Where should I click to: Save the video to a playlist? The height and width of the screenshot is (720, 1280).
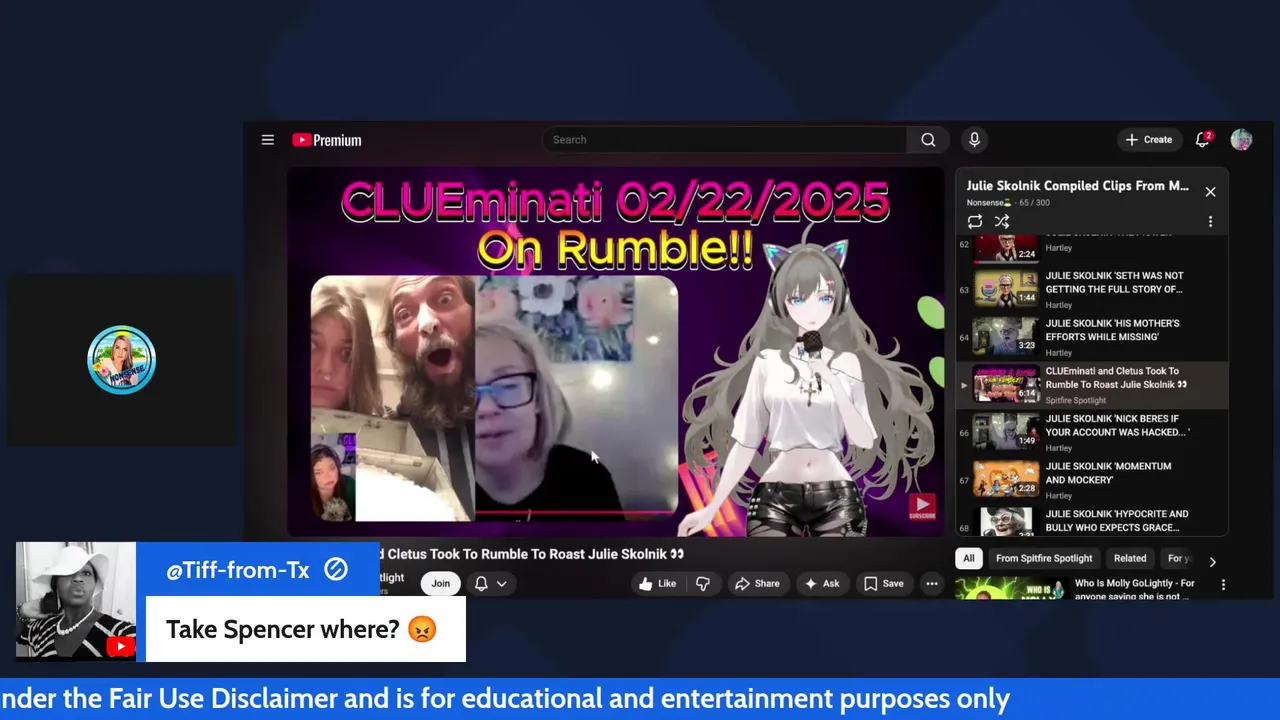coord(884,584)
